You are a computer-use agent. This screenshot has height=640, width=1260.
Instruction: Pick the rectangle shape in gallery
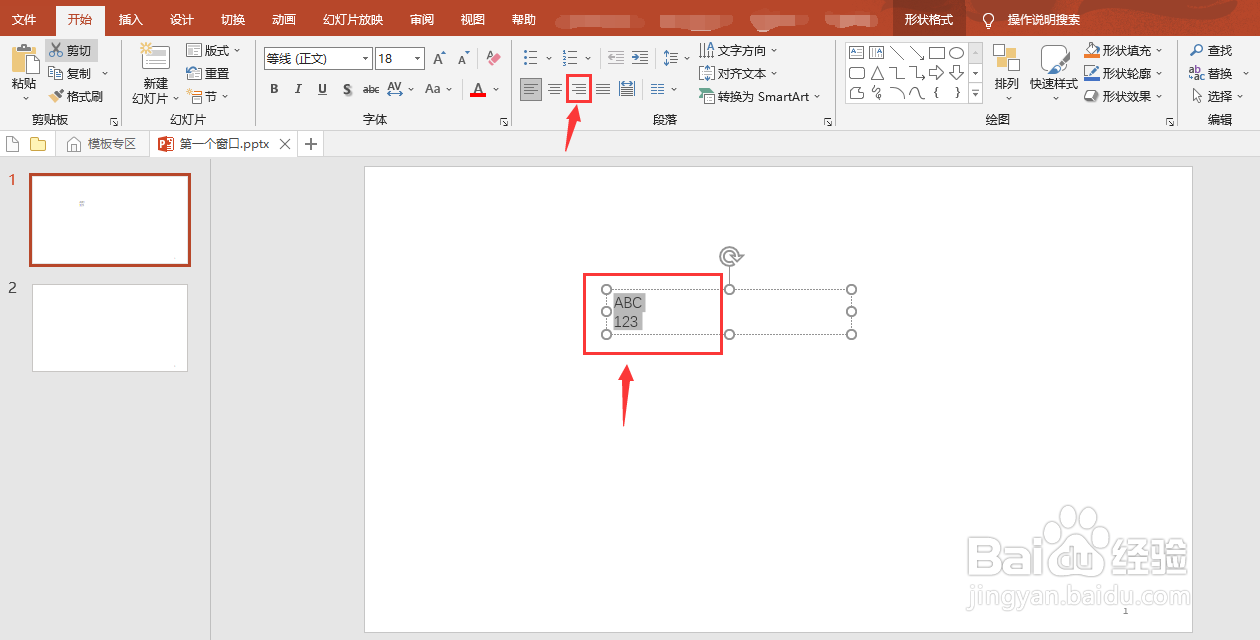[x=936, y=52]
